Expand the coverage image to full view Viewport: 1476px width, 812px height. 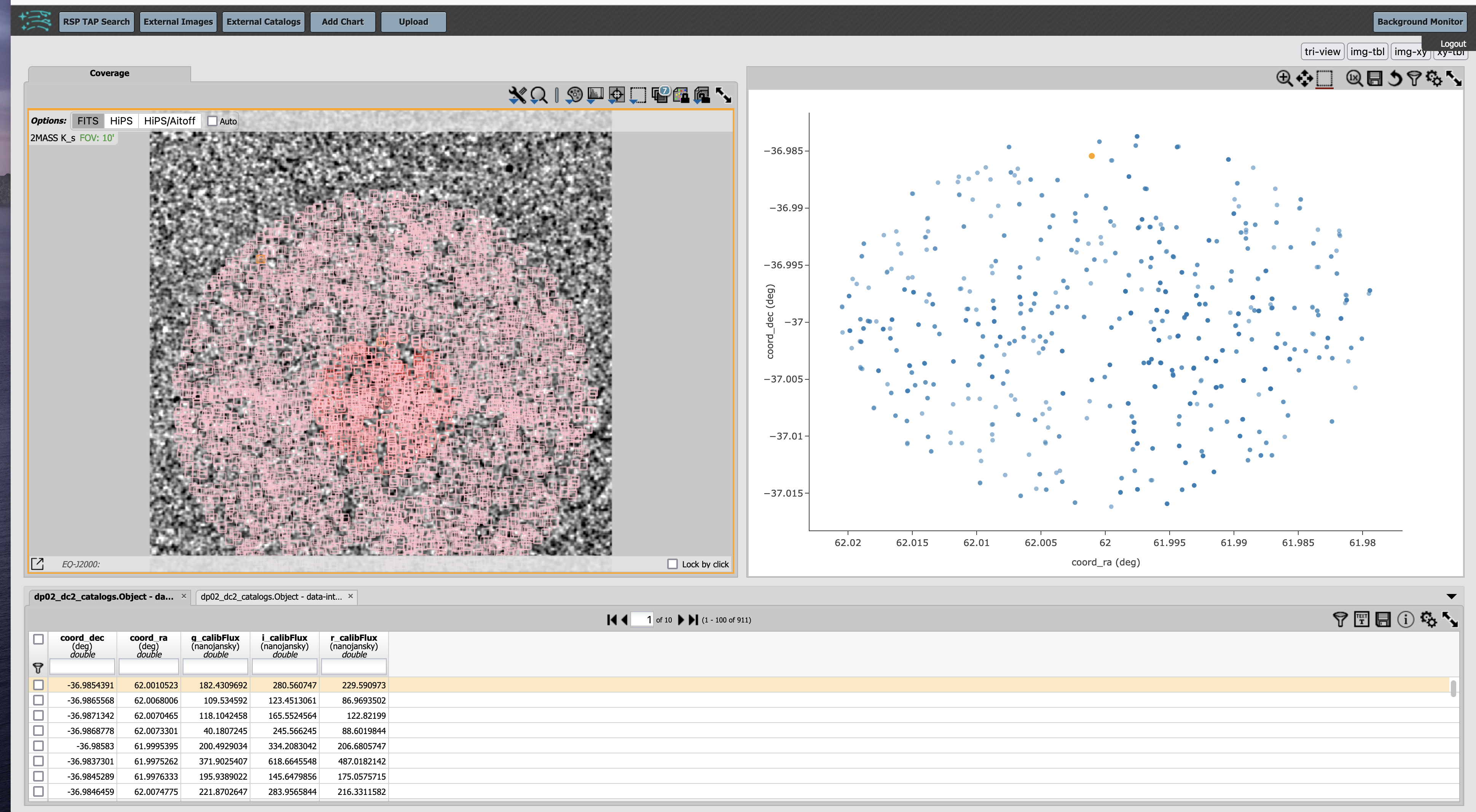(724, 95)
